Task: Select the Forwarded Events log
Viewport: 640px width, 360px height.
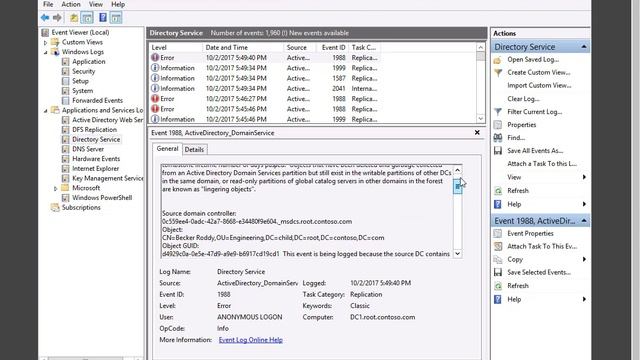Action: click(x=97, y=100)
